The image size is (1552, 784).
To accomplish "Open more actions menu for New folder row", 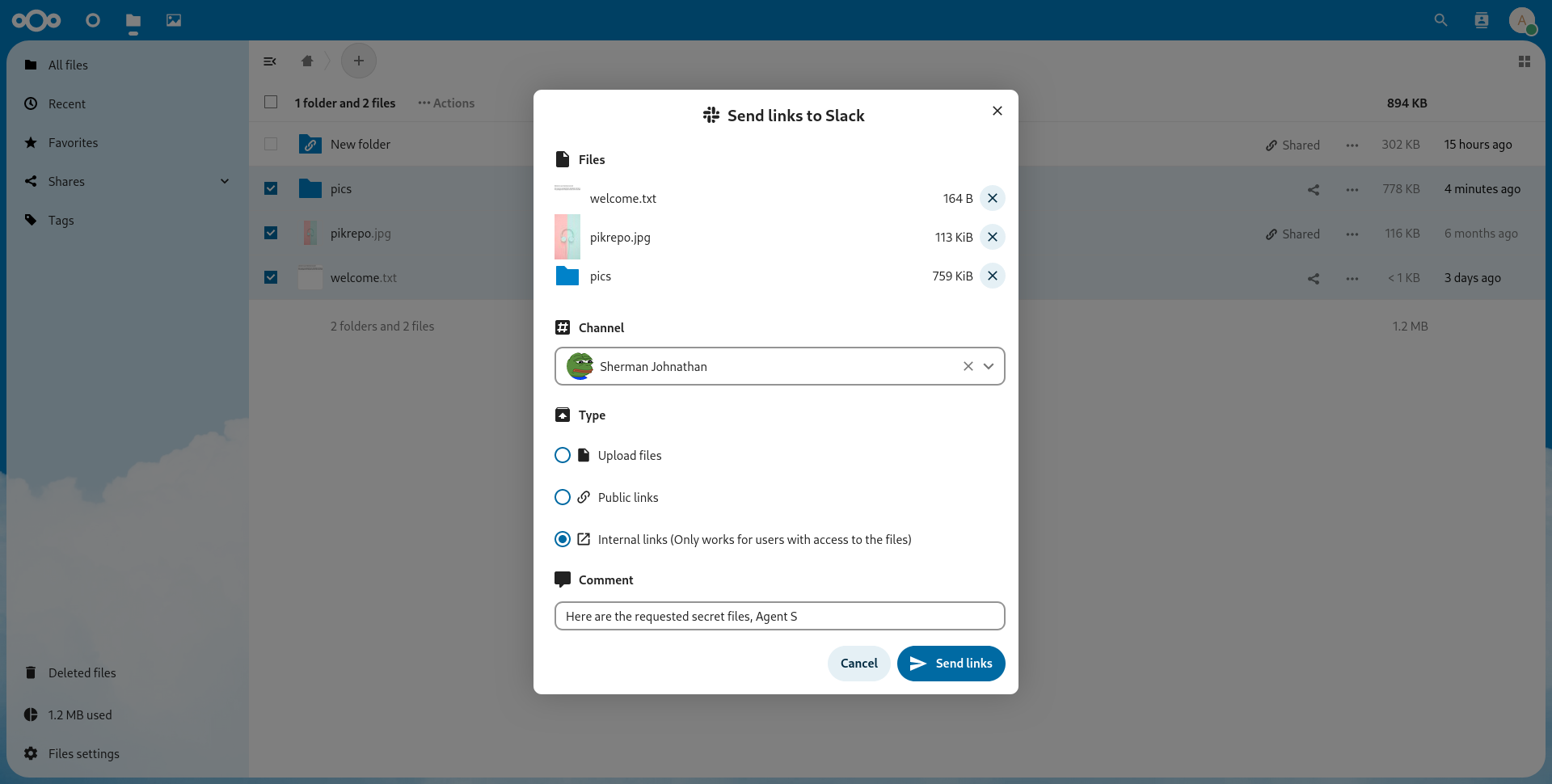I will pos(1352,145).
